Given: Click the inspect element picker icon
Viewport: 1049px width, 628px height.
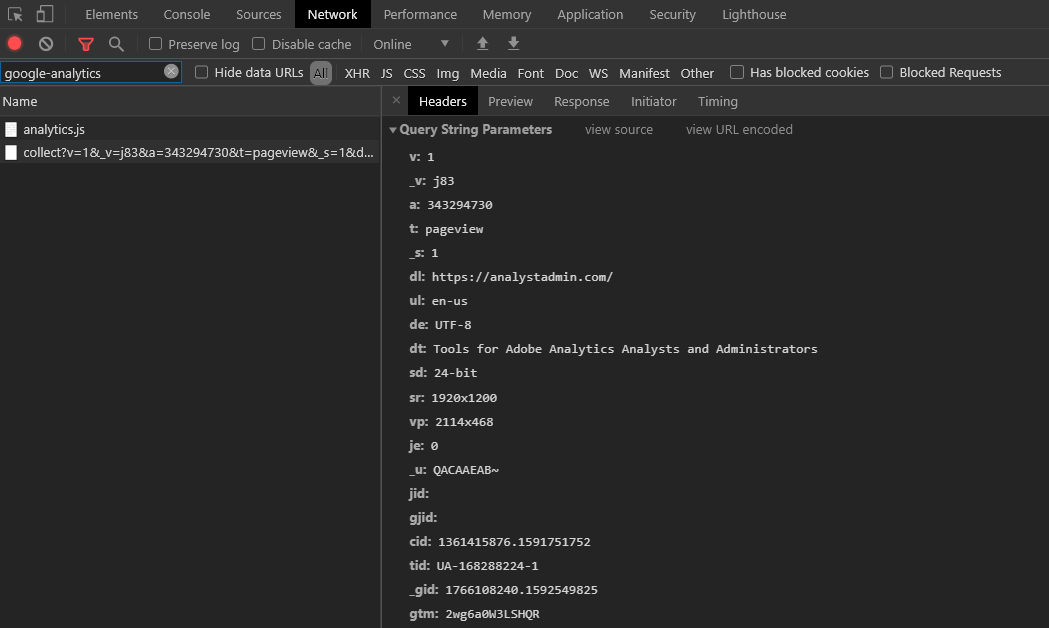Looking at the screenshot, I should tap(16, 14).
